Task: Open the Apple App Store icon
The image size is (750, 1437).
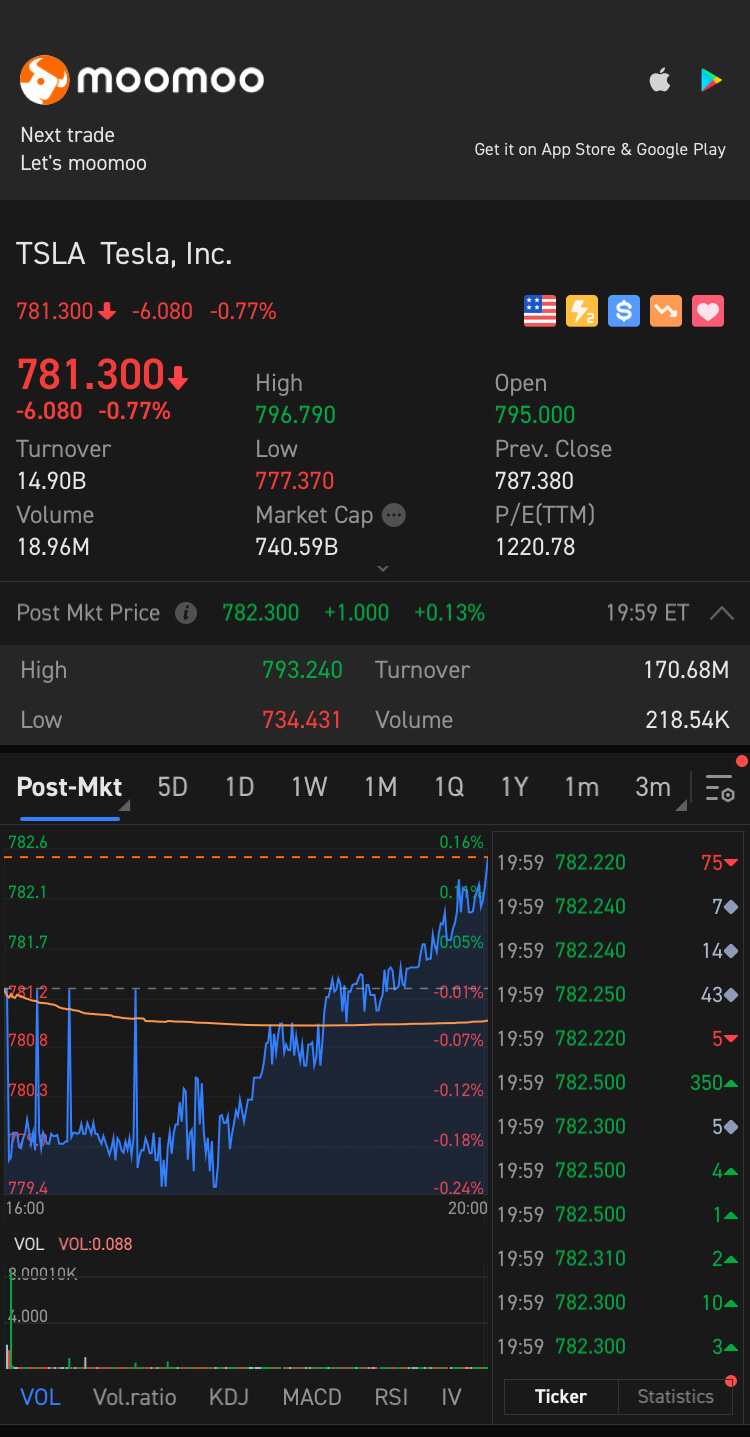Action: click(x=660, y=80)
